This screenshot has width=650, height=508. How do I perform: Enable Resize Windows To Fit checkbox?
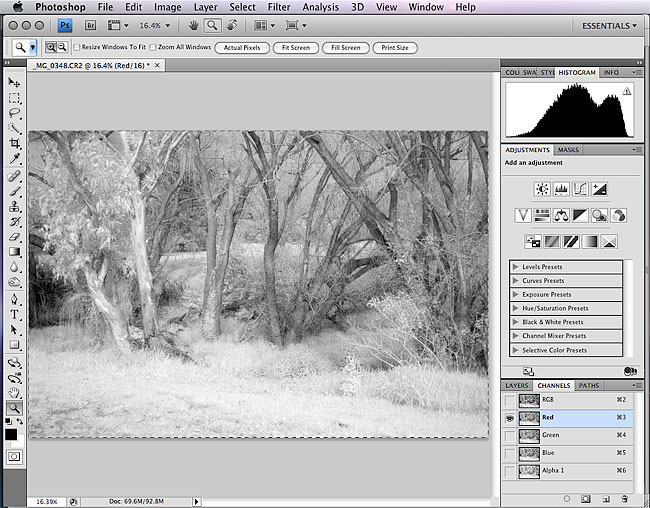(x=77, y=47)
